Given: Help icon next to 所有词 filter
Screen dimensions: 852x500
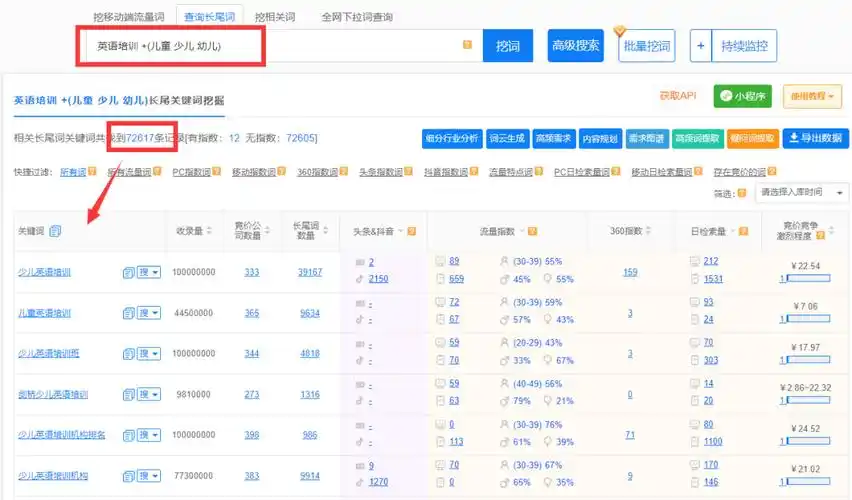Looking at the screenshot, I should point(92,171).
